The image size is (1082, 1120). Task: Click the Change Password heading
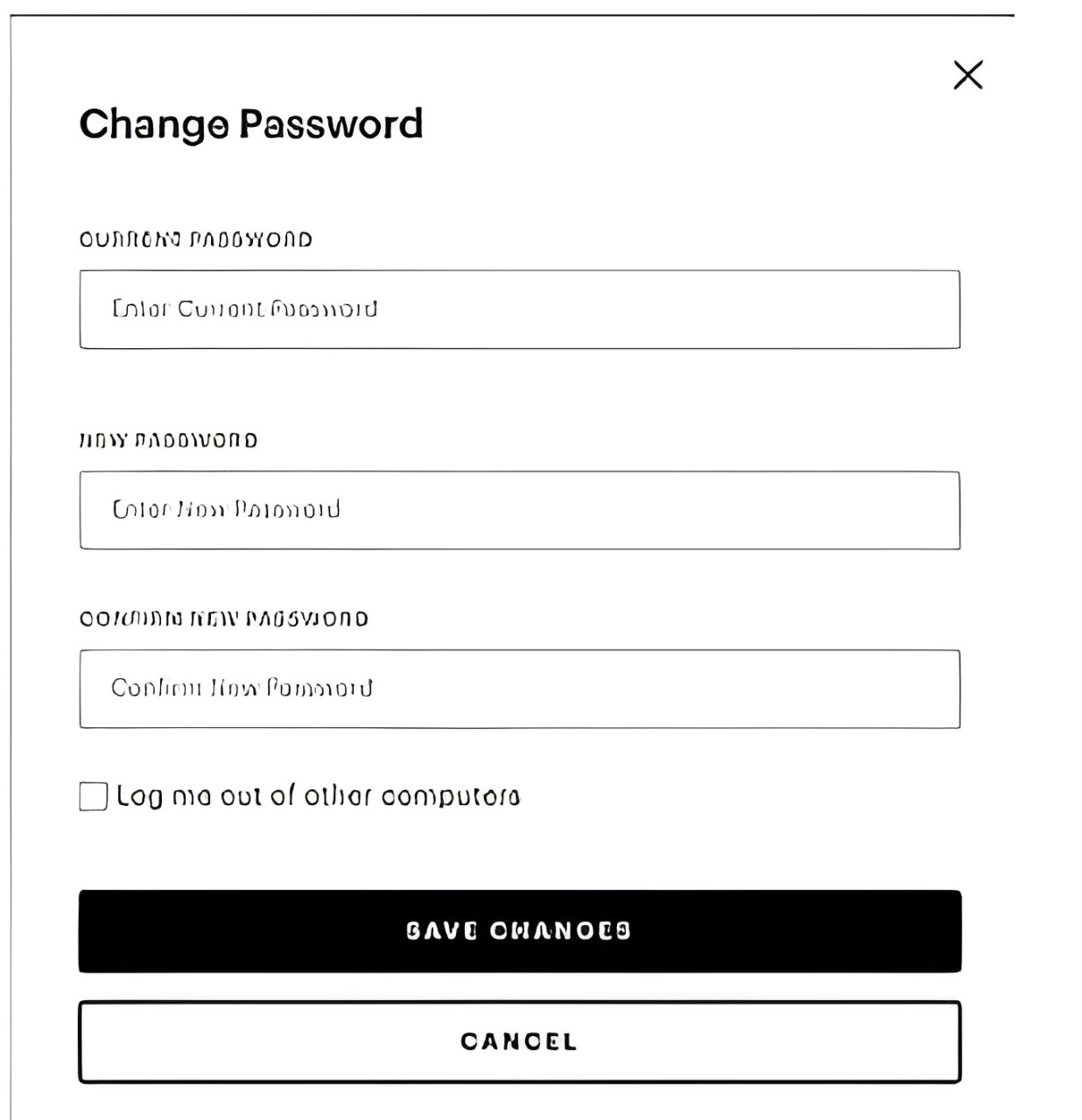[x=251, y=124]
